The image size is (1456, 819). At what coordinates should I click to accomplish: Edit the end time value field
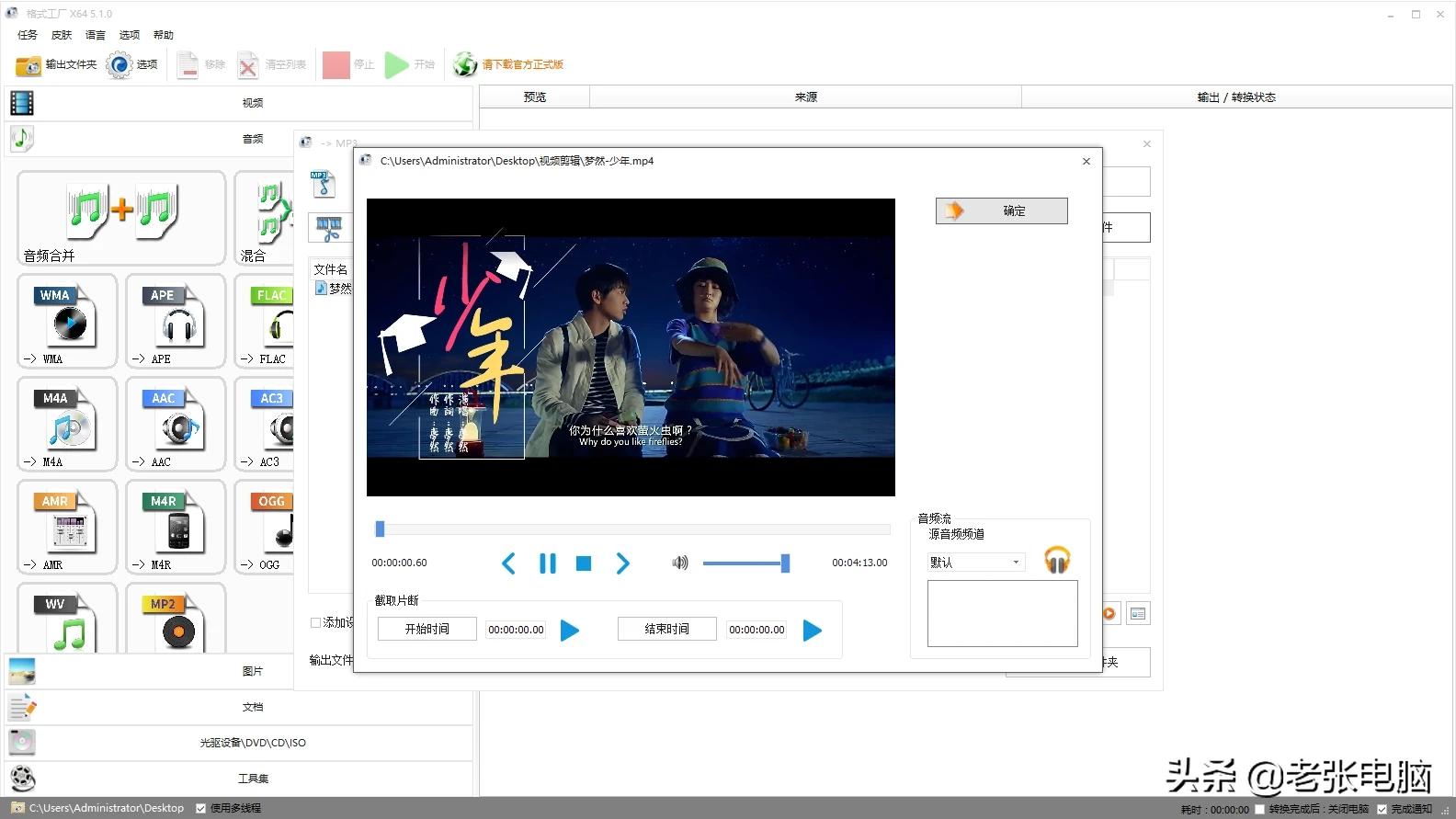(x=756, y=630)
